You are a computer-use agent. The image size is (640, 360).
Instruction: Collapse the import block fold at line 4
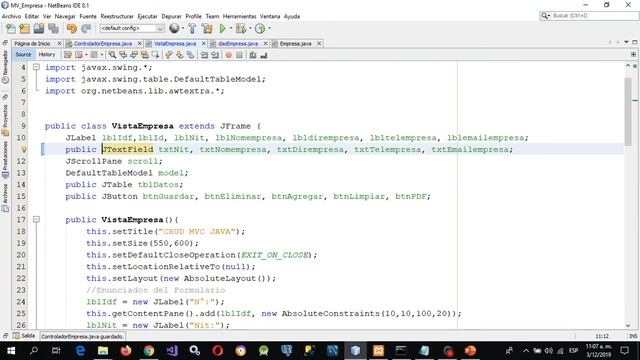36,67
